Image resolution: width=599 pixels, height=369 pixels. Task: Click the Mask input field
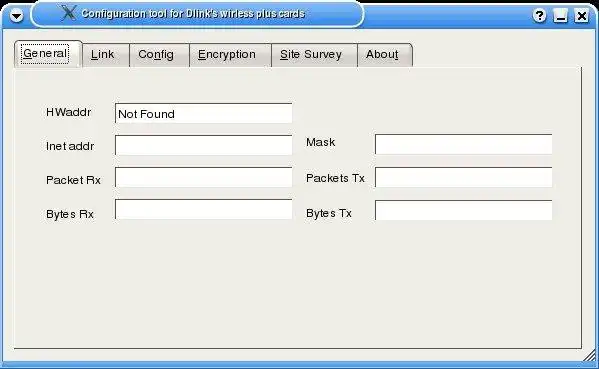point(463,144)
